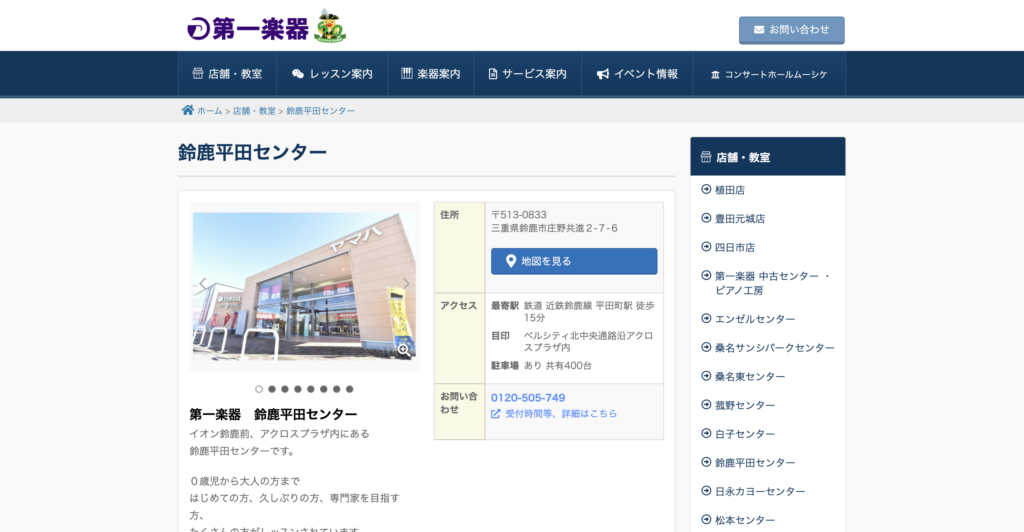This screenshot has height=532, width=1024.
Task: Select first carousel dot
Action: point(259,389)
